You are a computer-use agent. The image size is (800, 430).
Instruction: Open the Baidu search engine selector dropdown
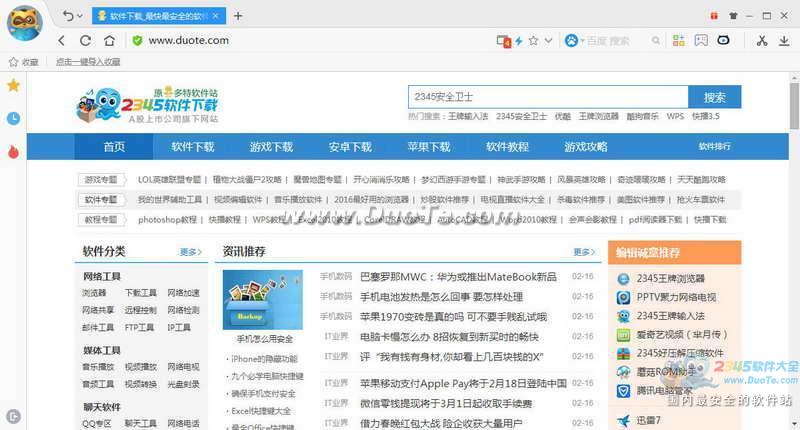pos(572,40)
